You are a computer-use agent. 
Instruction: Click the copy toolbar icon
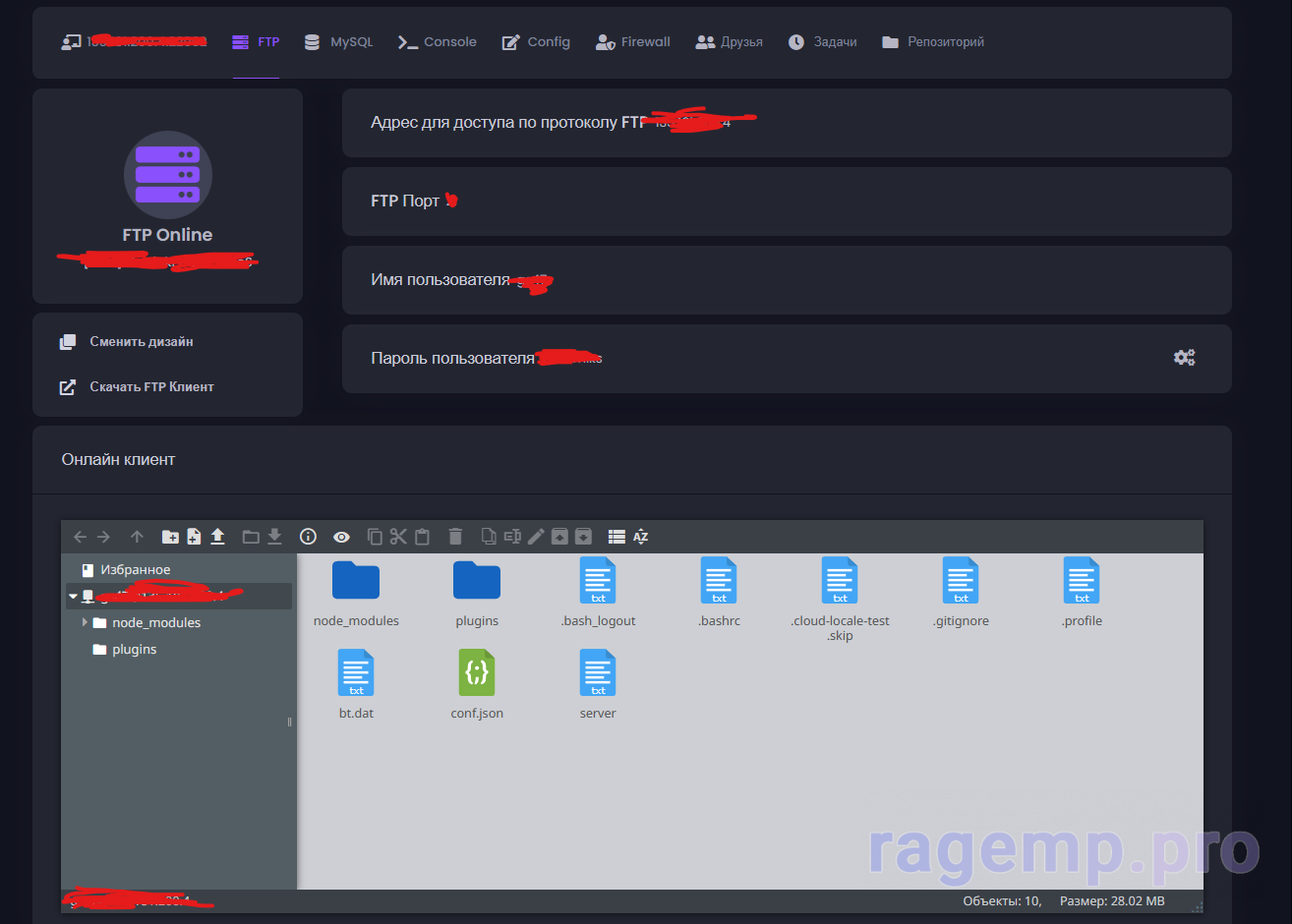coord(375,537)
